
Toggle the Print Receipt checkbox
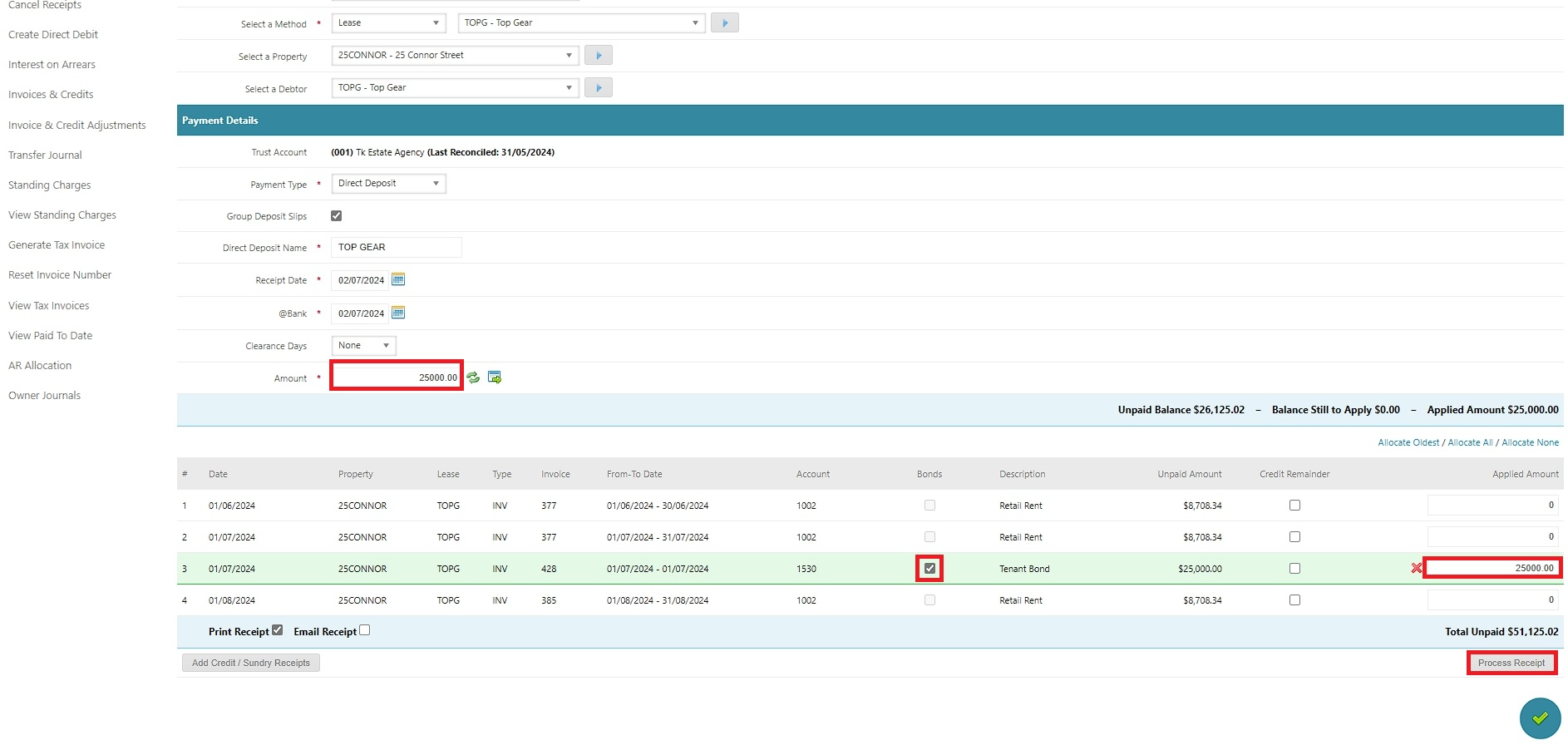(278, 630)
